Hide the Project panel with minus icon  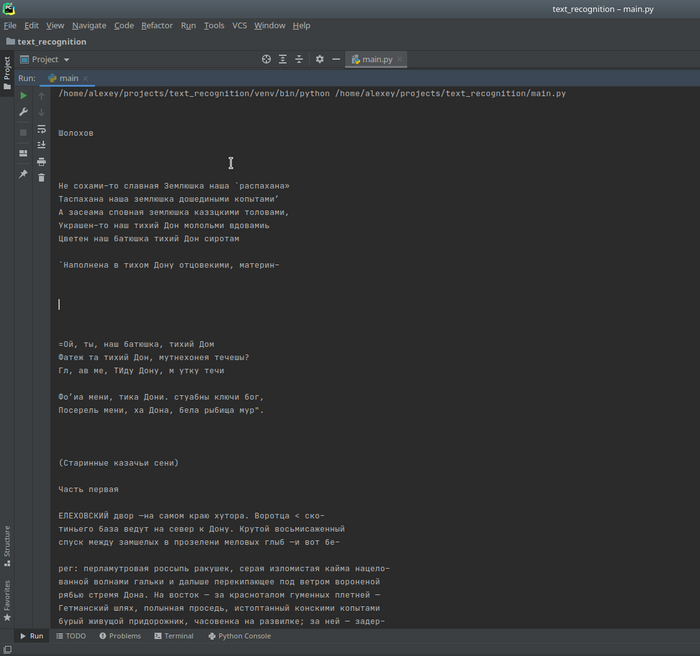pos(336,59)
